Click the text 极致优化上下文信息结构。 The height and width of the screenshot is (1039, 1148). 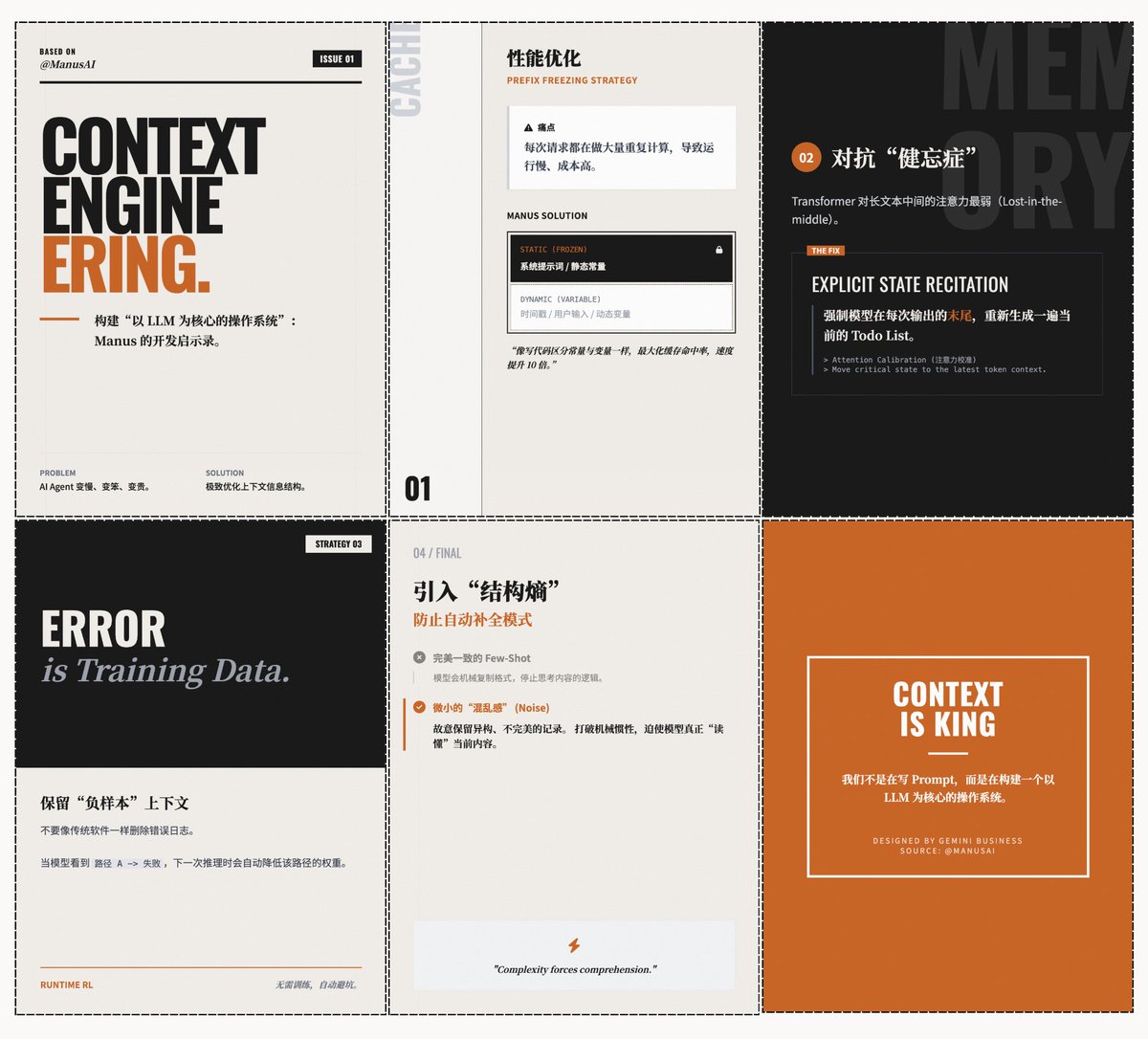257,486
